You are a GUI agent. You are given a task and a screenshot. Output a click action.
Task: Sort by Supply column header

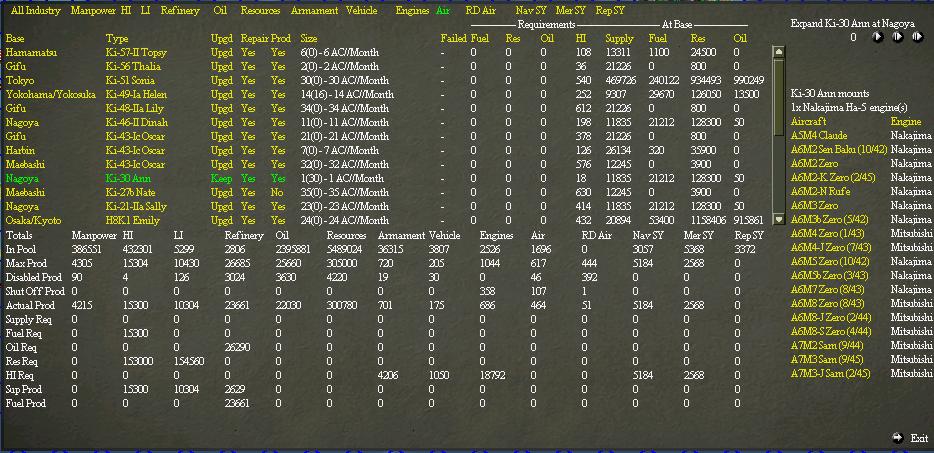coord(619,38)
